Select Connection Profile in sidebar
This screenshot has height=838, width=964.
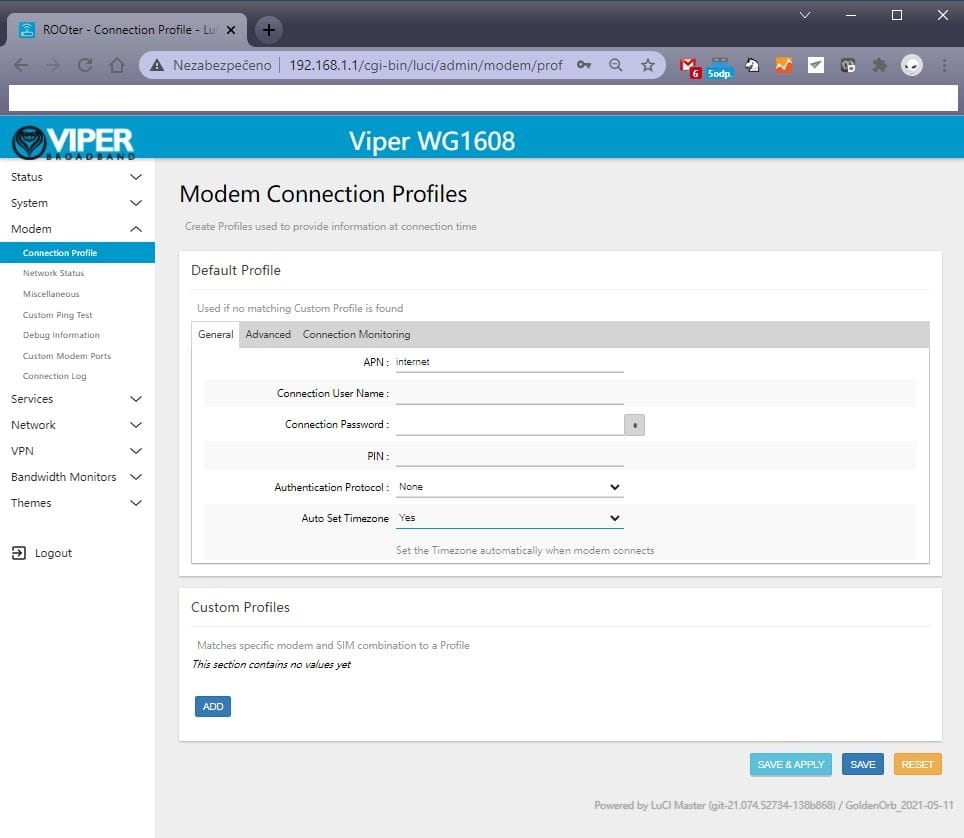[77, 253]
